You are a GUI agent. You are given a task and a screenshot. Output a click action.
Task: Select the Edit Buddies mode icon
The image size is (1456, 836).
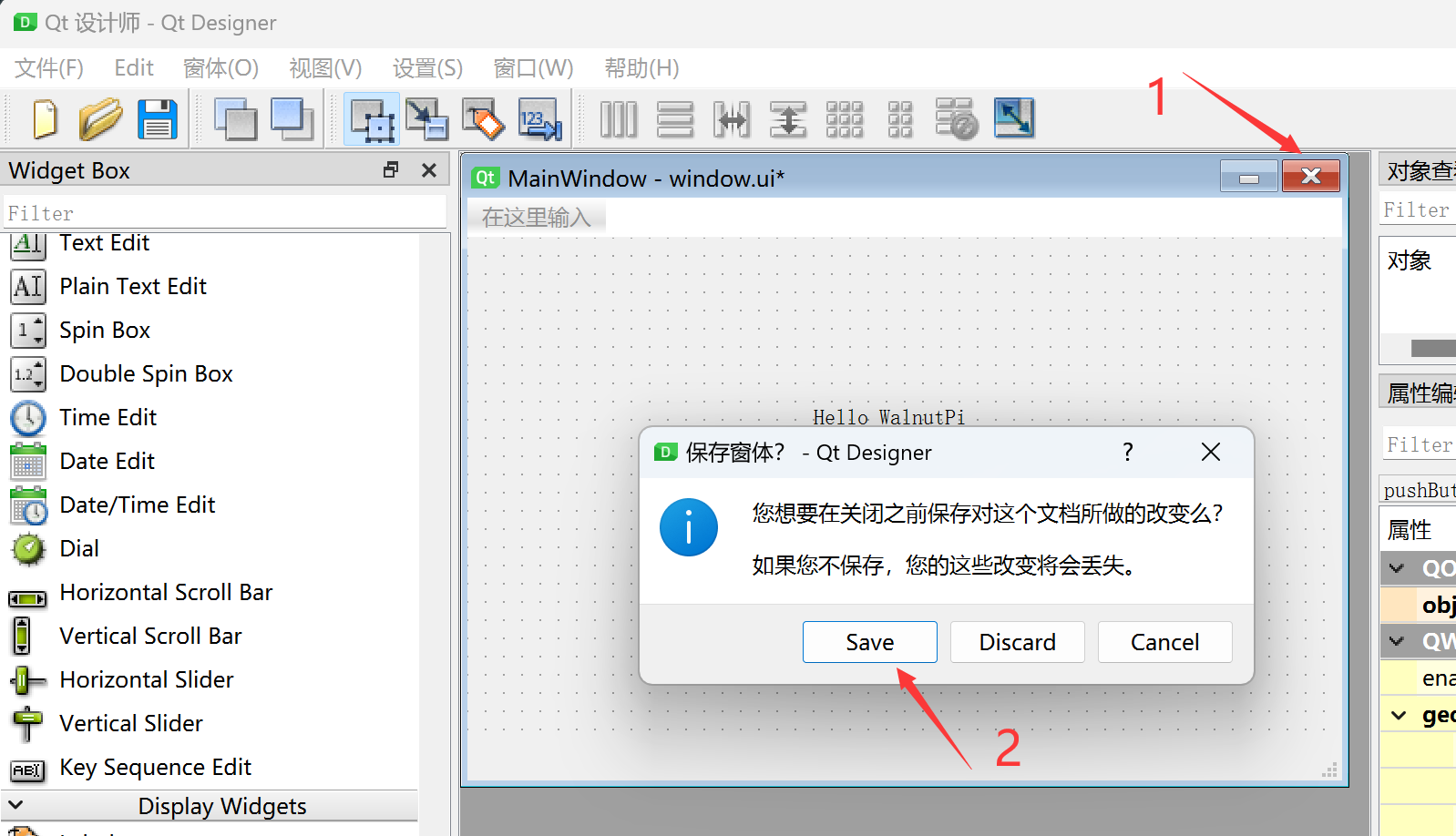[483, 119]
